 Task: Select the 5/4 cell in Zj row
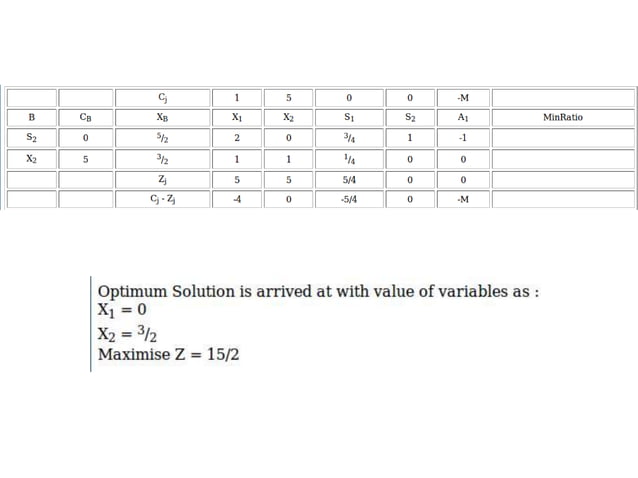349,179
